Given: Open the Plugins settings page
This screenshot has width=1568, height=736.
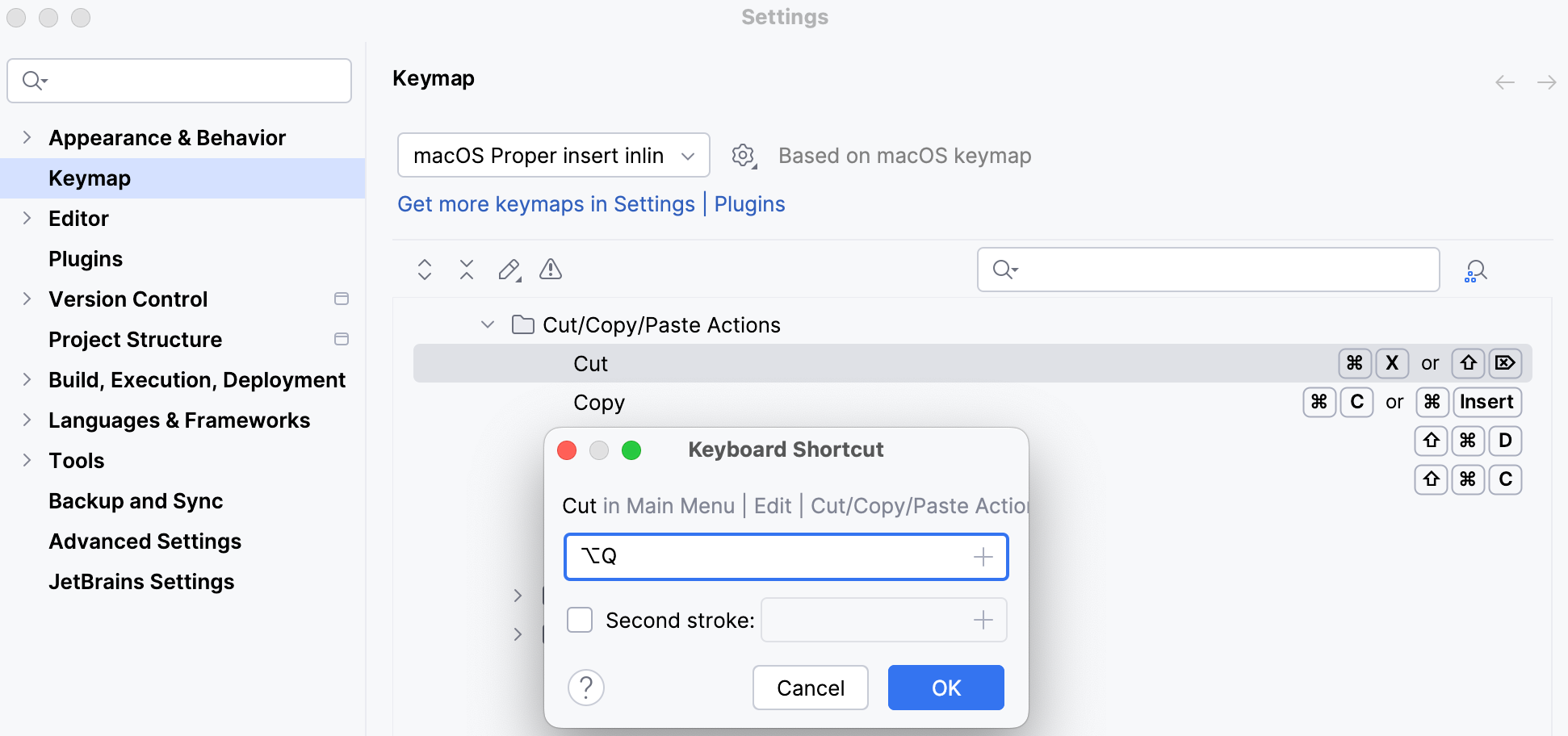Looking at the screenshot, I should point(86,258).
